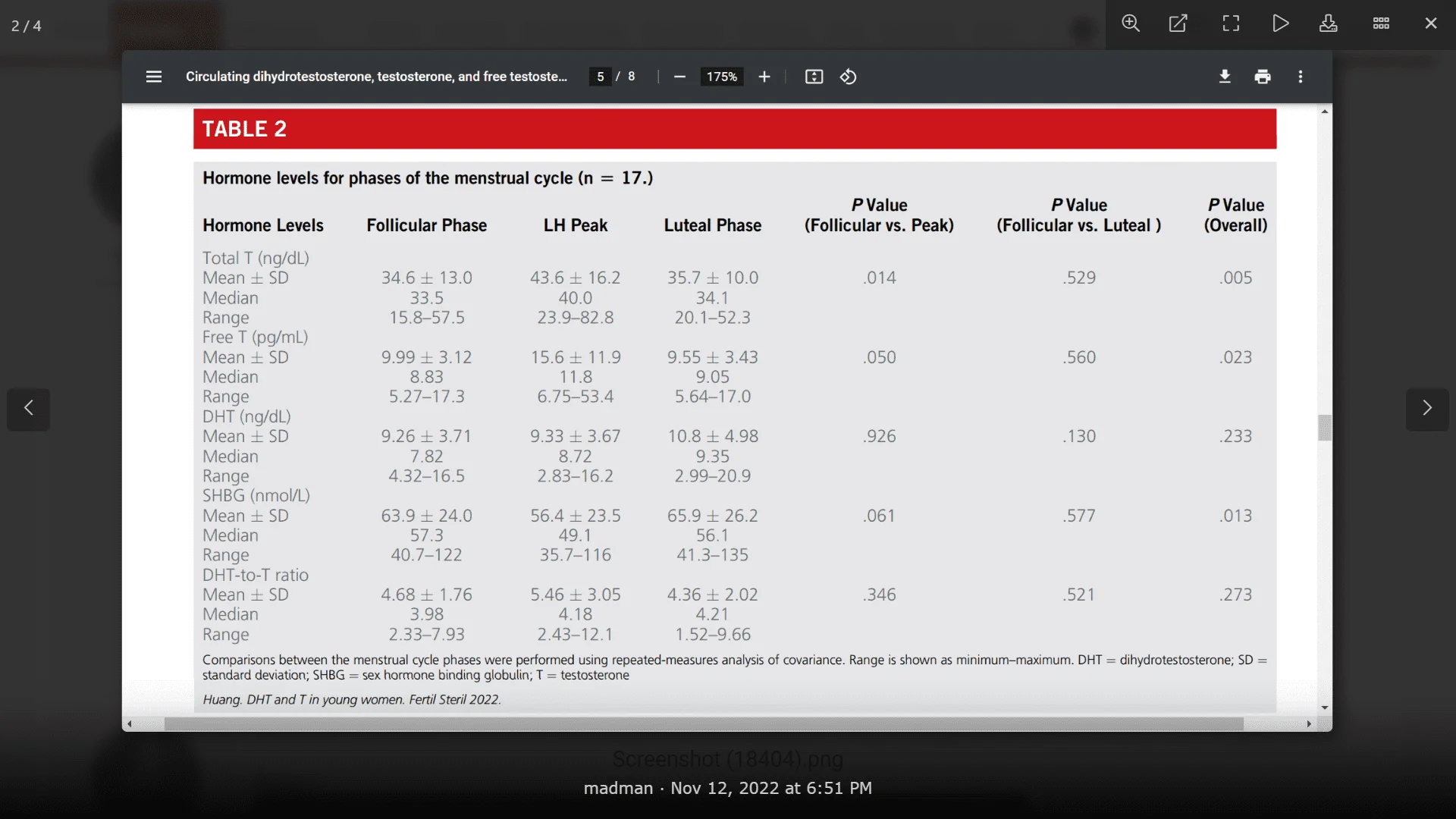1456x819 pixels.
Task: Click the Hormone Levels column header
Action: 263,225
